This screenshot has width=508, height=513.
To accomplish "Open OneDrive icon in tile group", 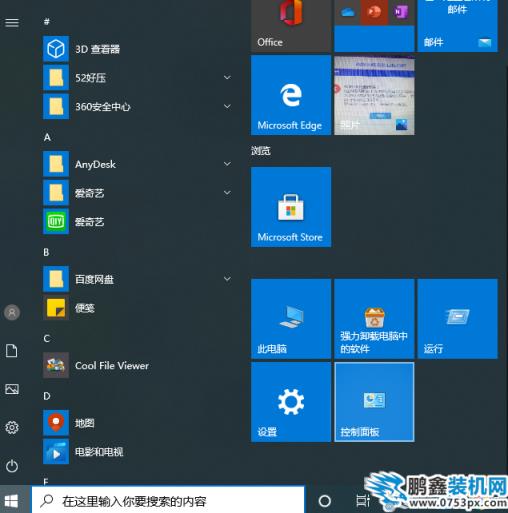I will (x=348, y=12).
